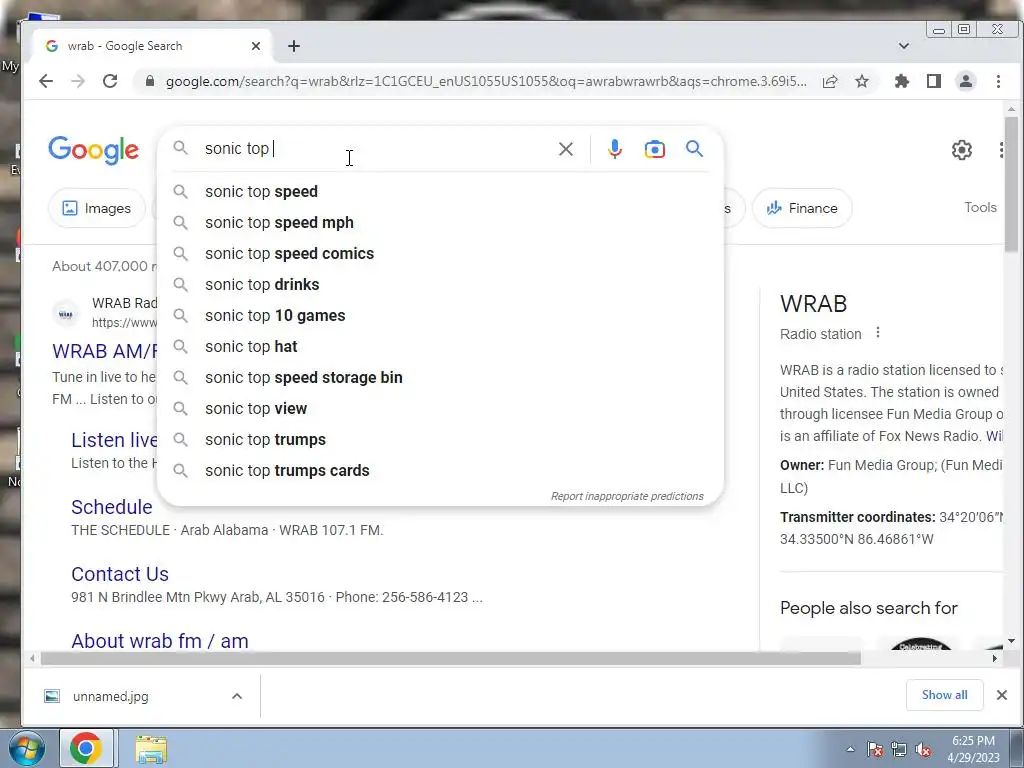Click Chrome in the taskbar
Viewport: 1024px width, 768px height.
click(x=86, y=748)
